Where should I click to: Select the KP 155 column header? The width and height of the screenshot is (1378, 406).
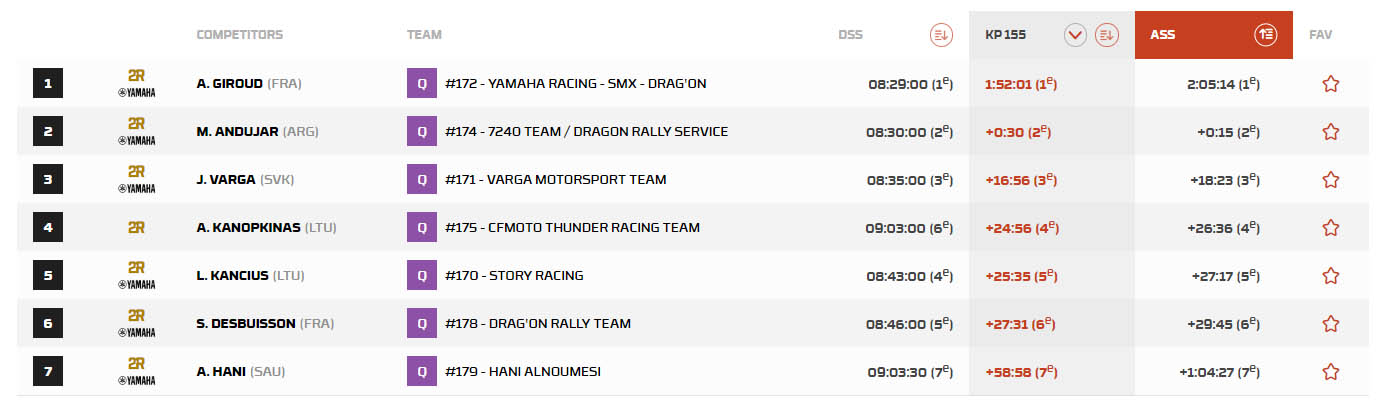(x=1012, y=35)
